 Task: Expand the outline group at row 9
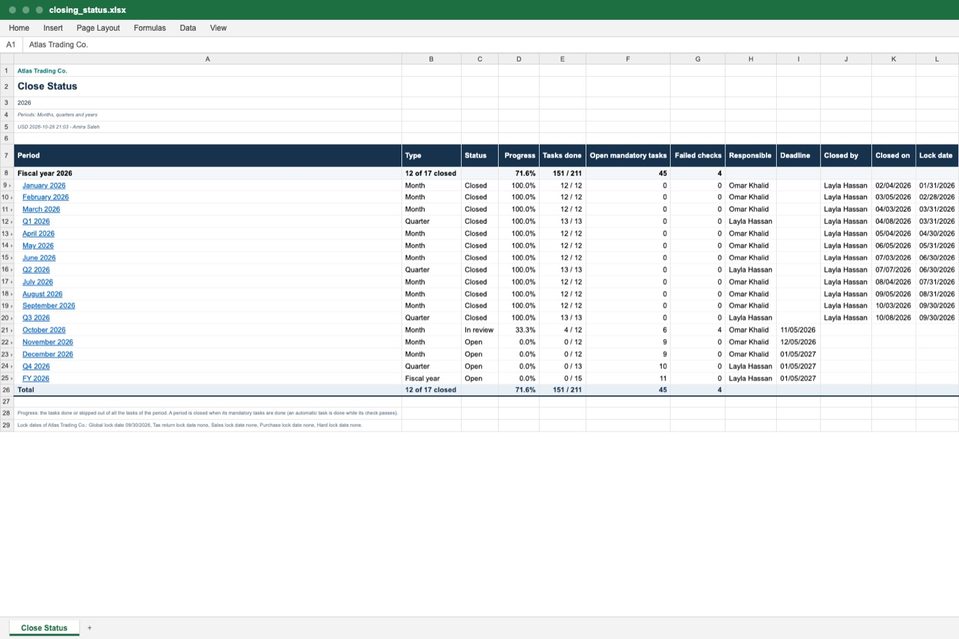10,185
